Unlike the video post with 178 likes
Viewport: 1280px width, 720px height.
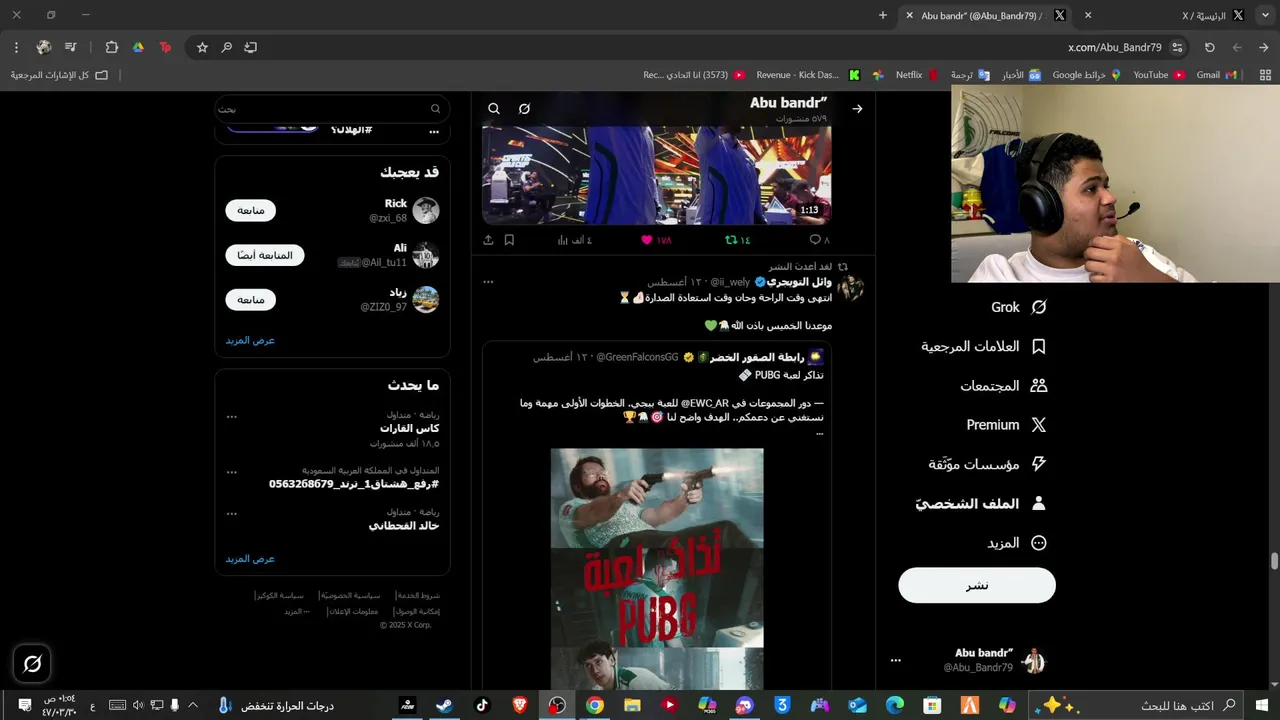click(656, 240)
